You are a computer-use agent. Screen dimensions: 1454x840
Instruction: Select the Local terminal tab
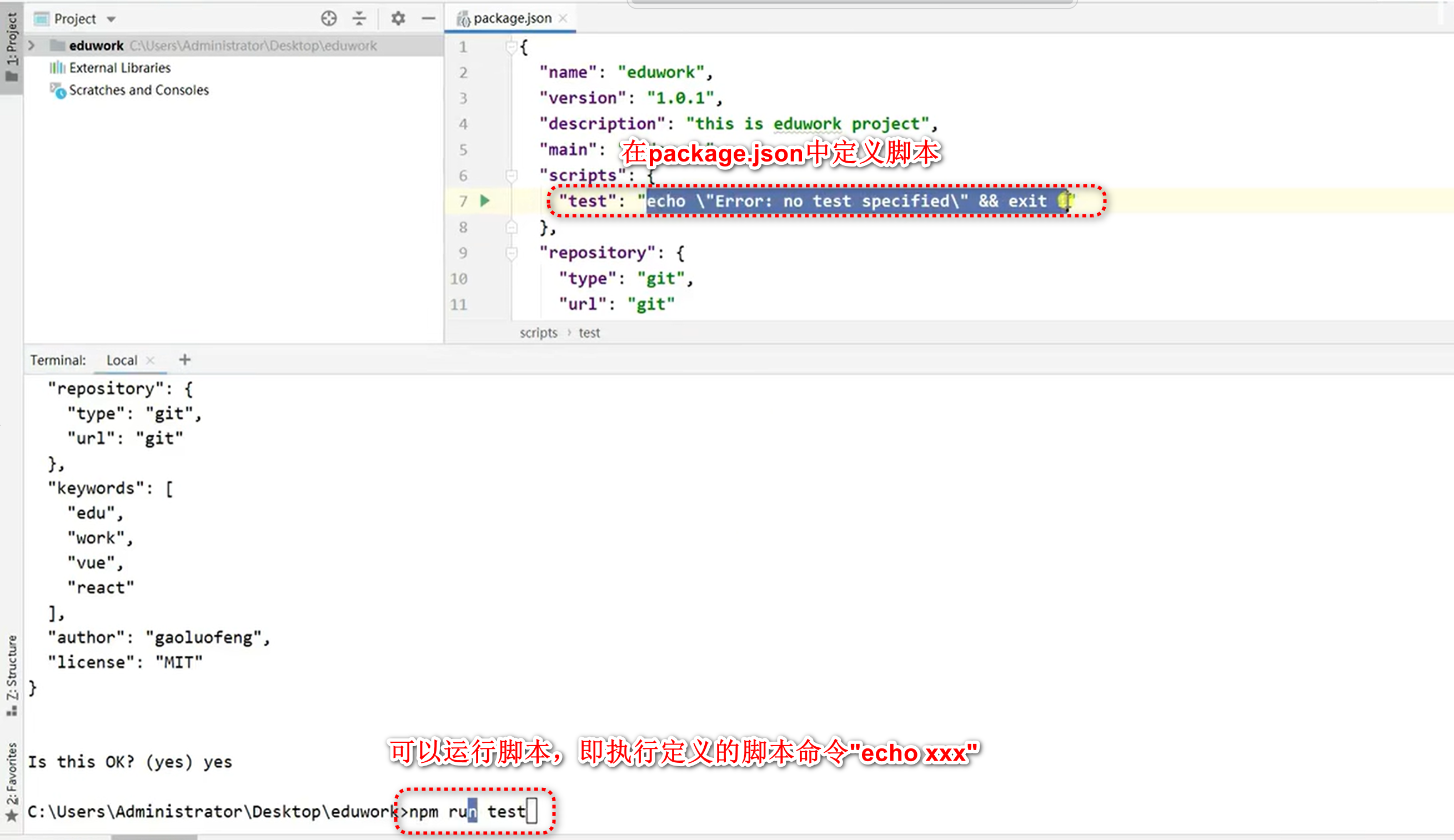pyautogui.click(x=122, y=360)
